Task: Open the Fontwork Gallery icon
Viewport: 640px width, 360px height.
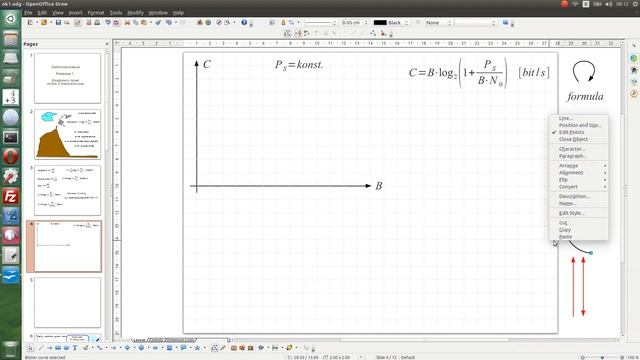Action: tap(234, 348)
